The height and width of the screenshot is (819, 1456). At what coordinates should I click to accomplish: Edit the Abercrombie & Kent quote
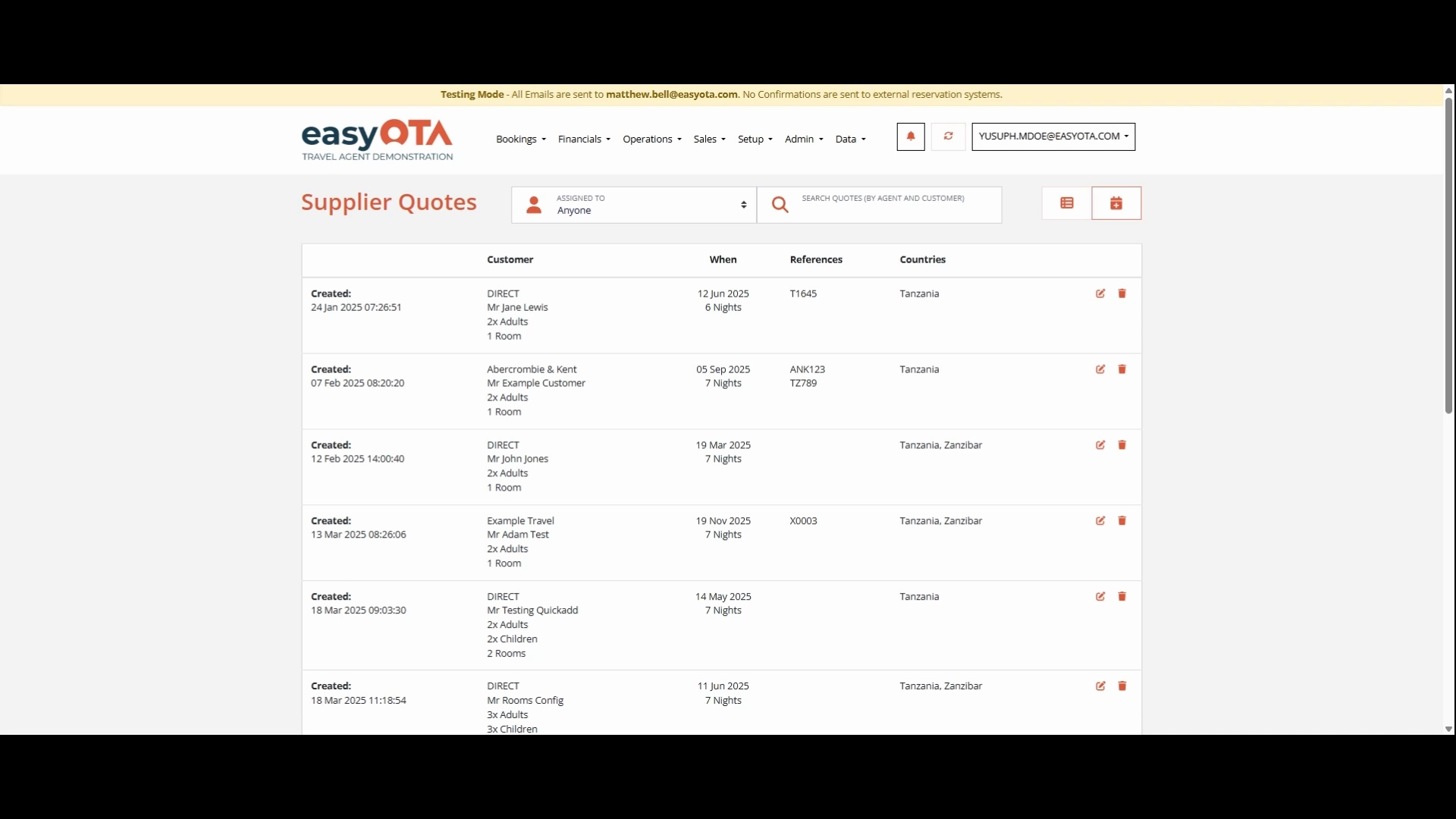point(1100,369)
